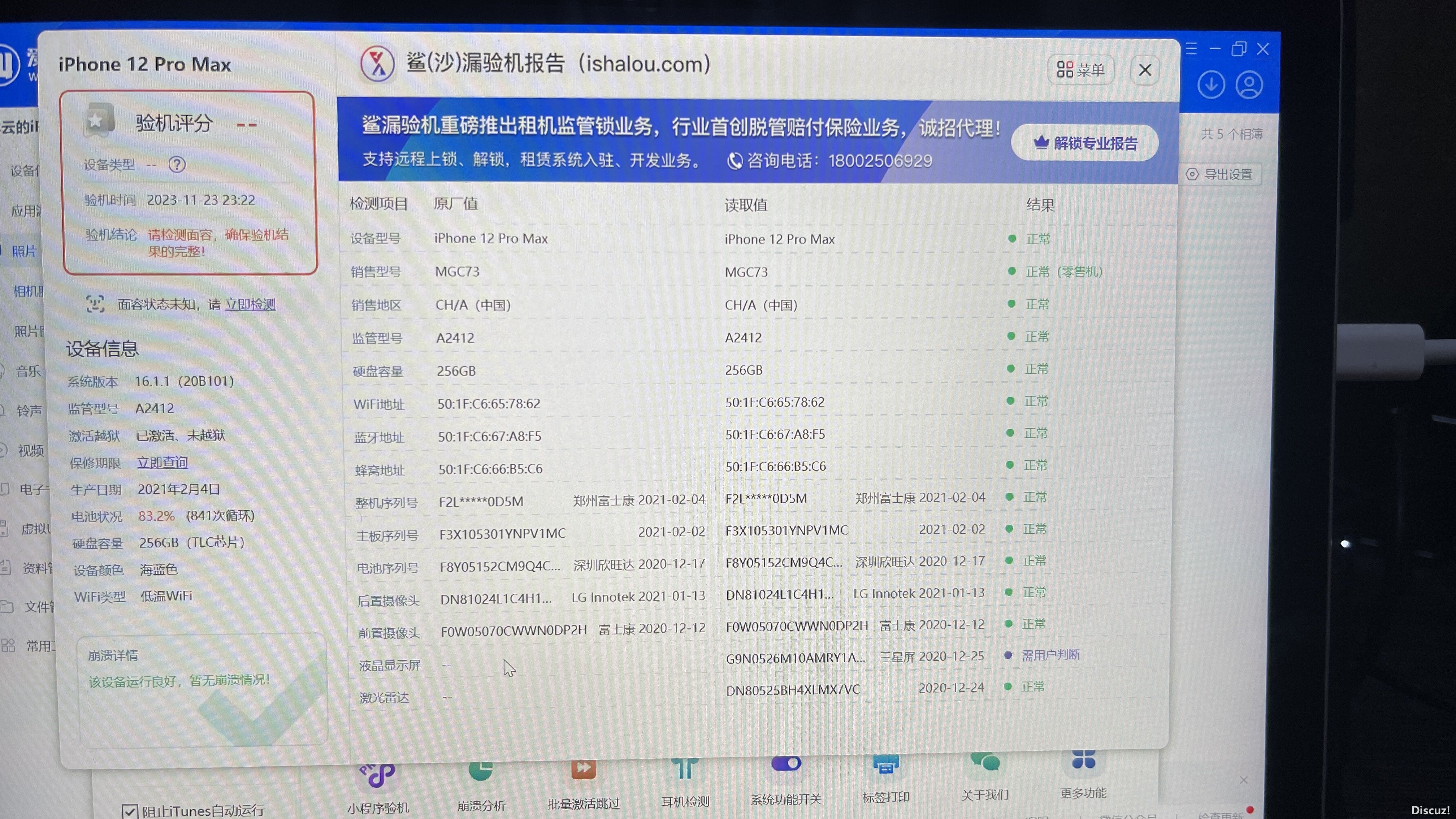Image resolution: width=1456 pixels, height=819 pixels.
Task: Click the 低温WiFi type value
Action: click(x=166, y=596)
